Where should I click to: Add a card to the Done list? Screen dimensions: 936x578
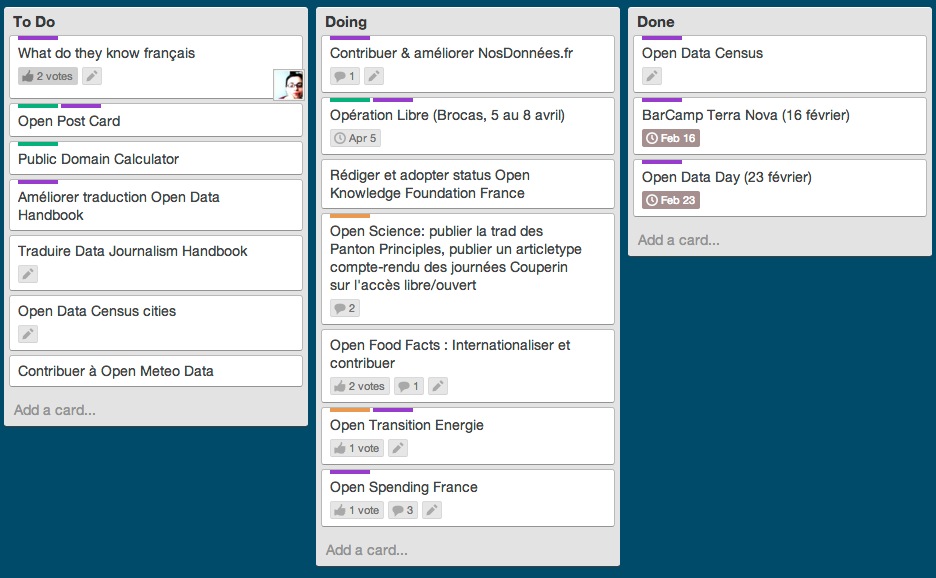(x=679, y=240)
